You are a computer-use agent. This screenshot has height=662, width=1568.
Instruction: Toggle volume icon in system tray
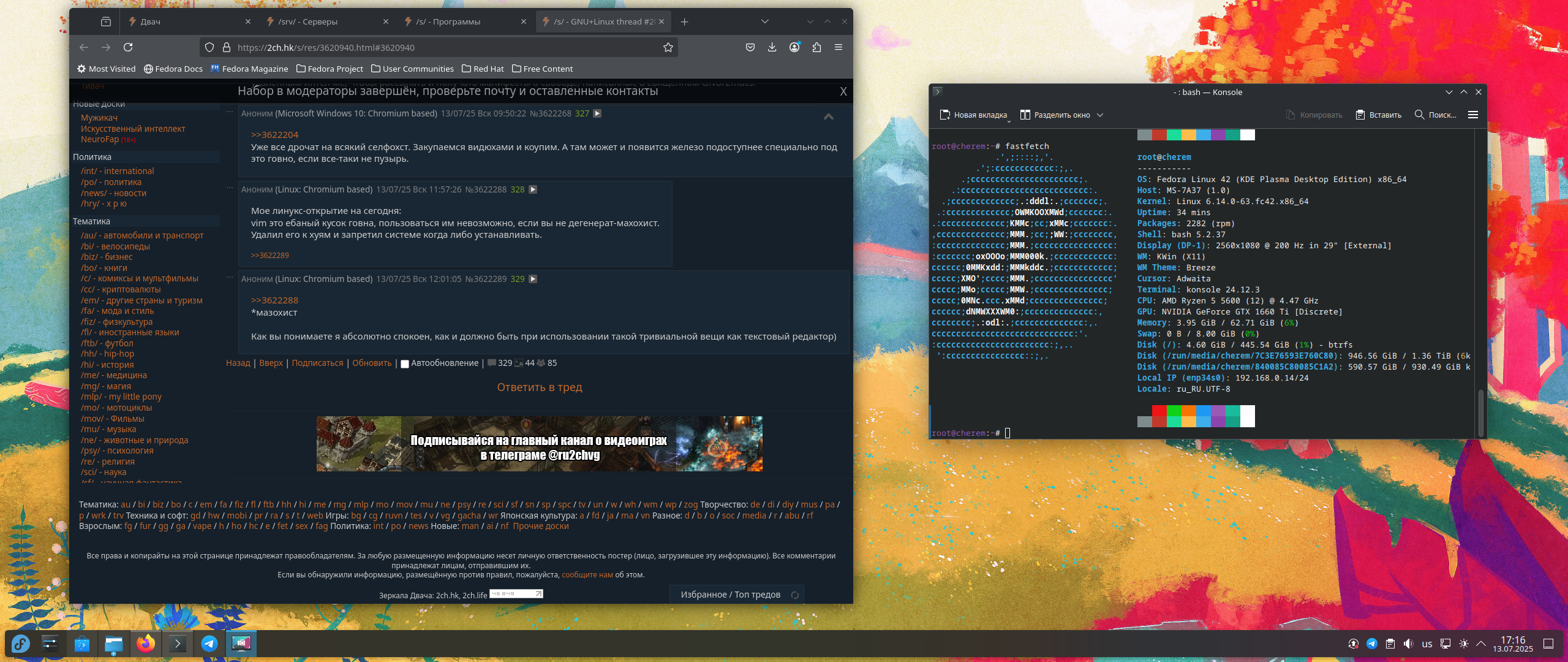click(x=1408, y=644)
